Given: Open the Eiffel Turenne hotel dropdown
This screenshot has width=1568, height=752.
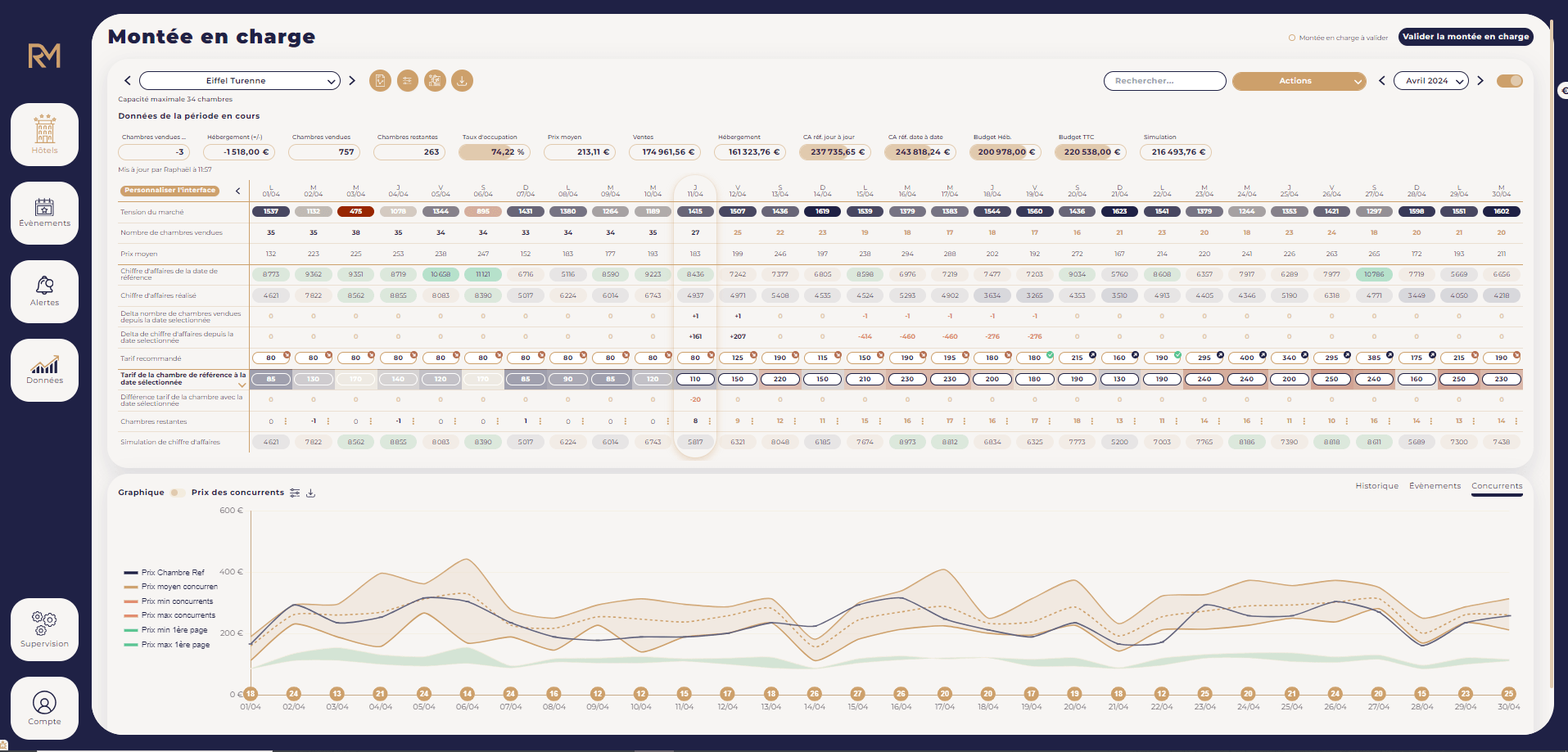Looking at the screenshot, I should click(x=239, y=81).
